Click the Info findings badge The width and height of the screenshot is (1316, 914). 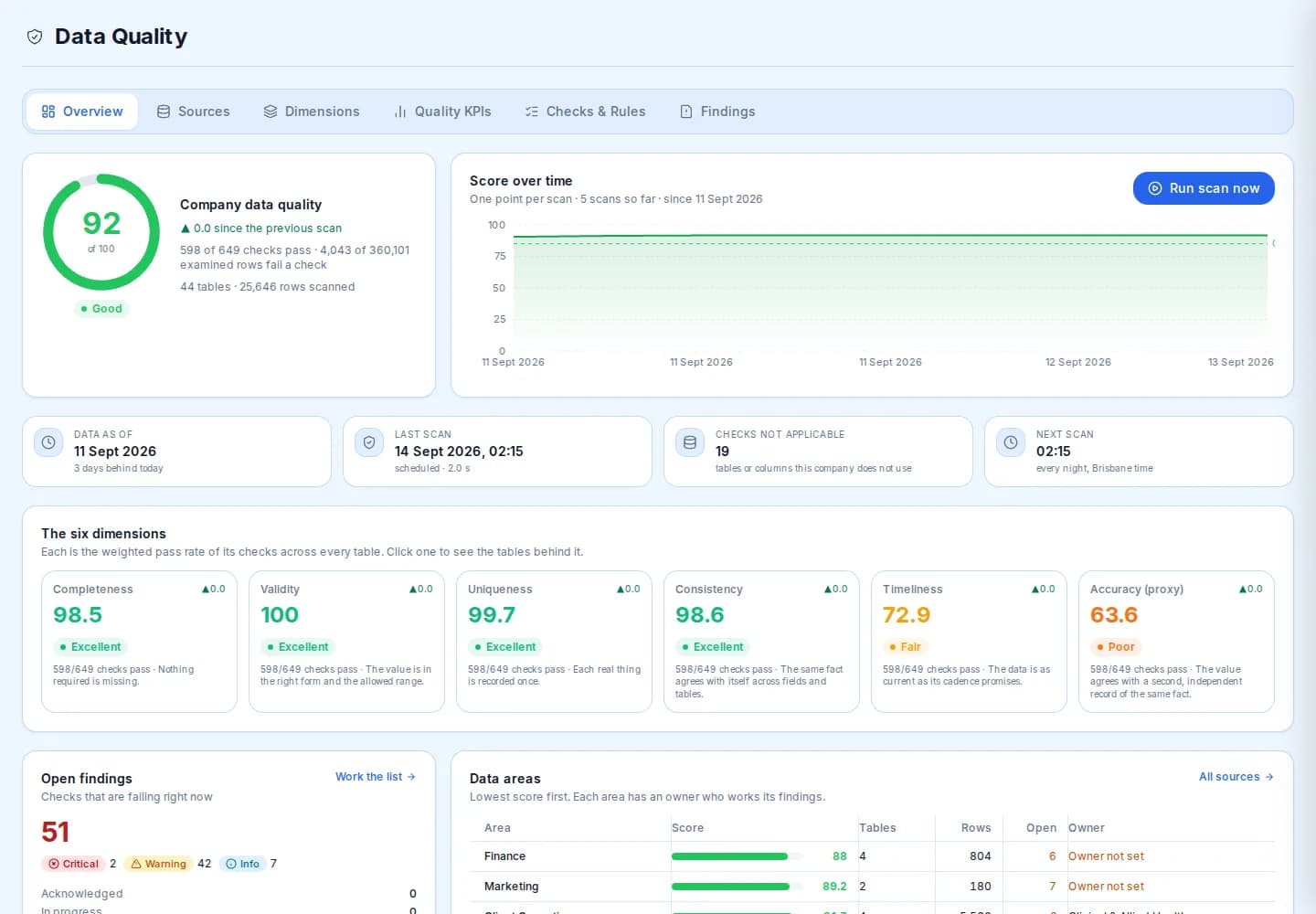click(x=242, y=864)
